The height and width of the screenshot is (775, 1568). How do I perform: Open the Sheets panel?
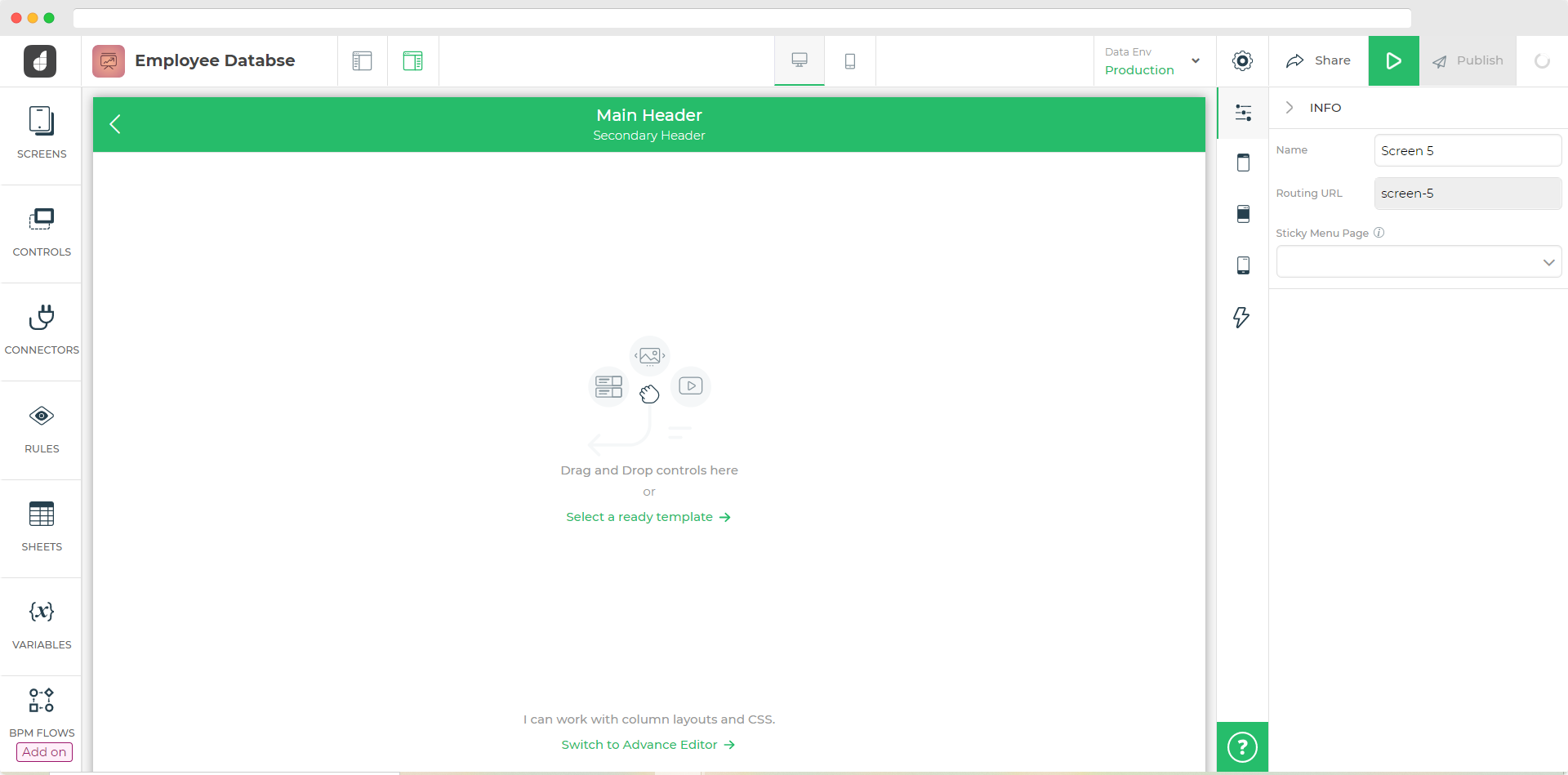click(42, 527)
